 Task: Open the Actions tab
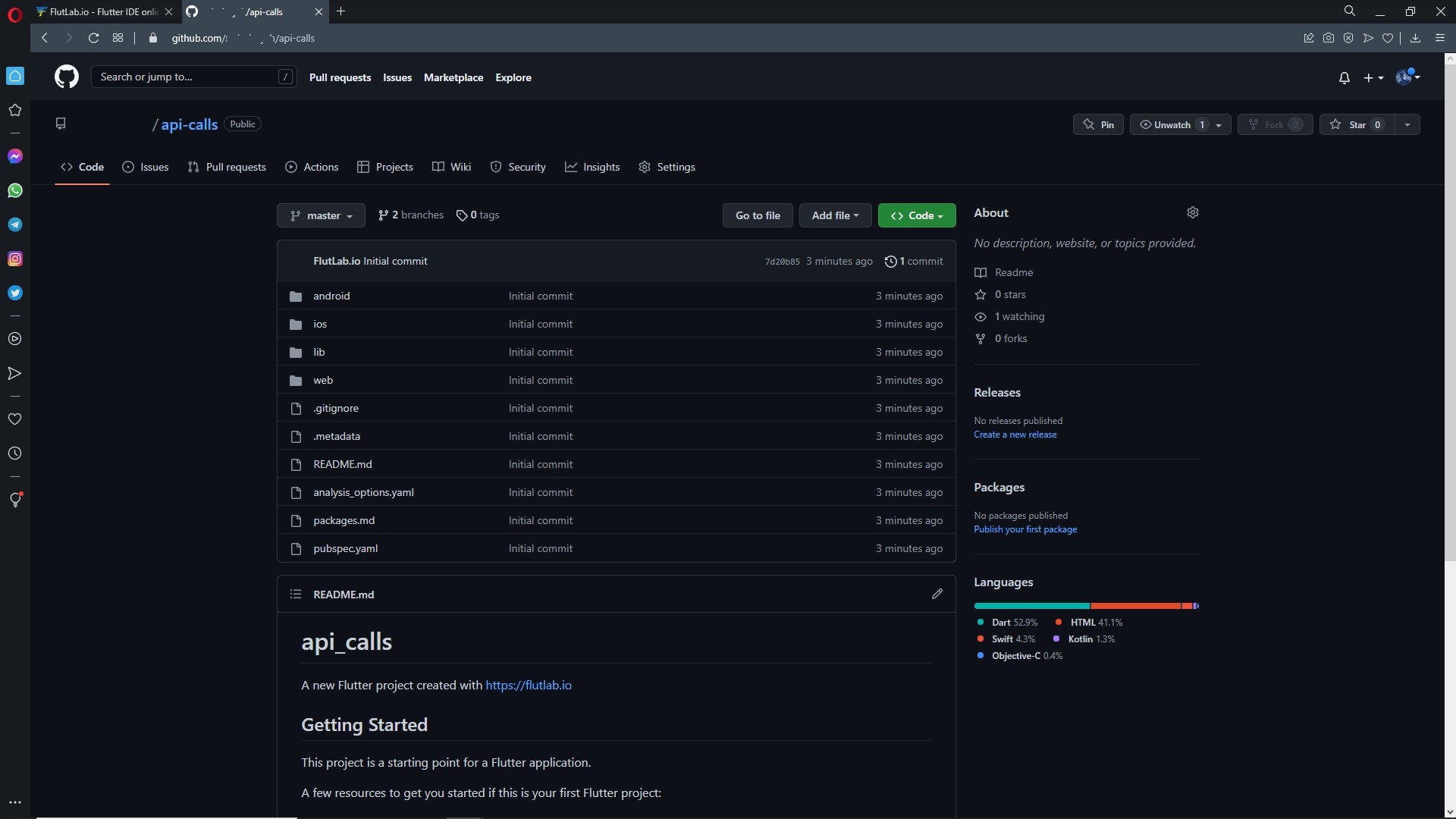tap(312, 167)
